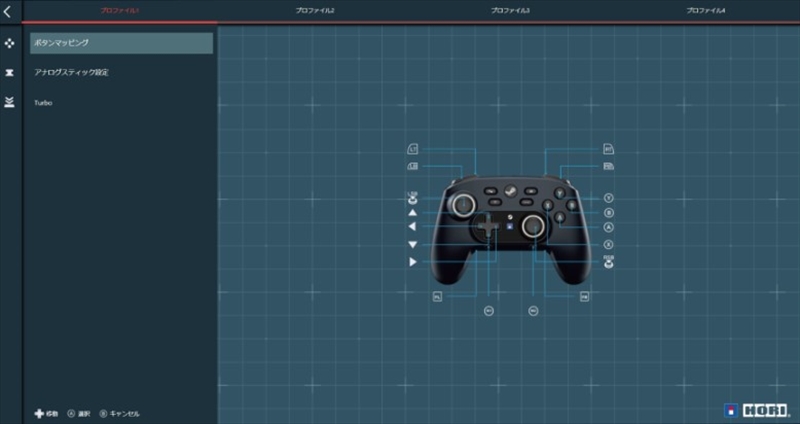Viewport: 800px width, 424px height.
Task: Select the D-pad left arrow mapping
Action: (x=412, y=227)
